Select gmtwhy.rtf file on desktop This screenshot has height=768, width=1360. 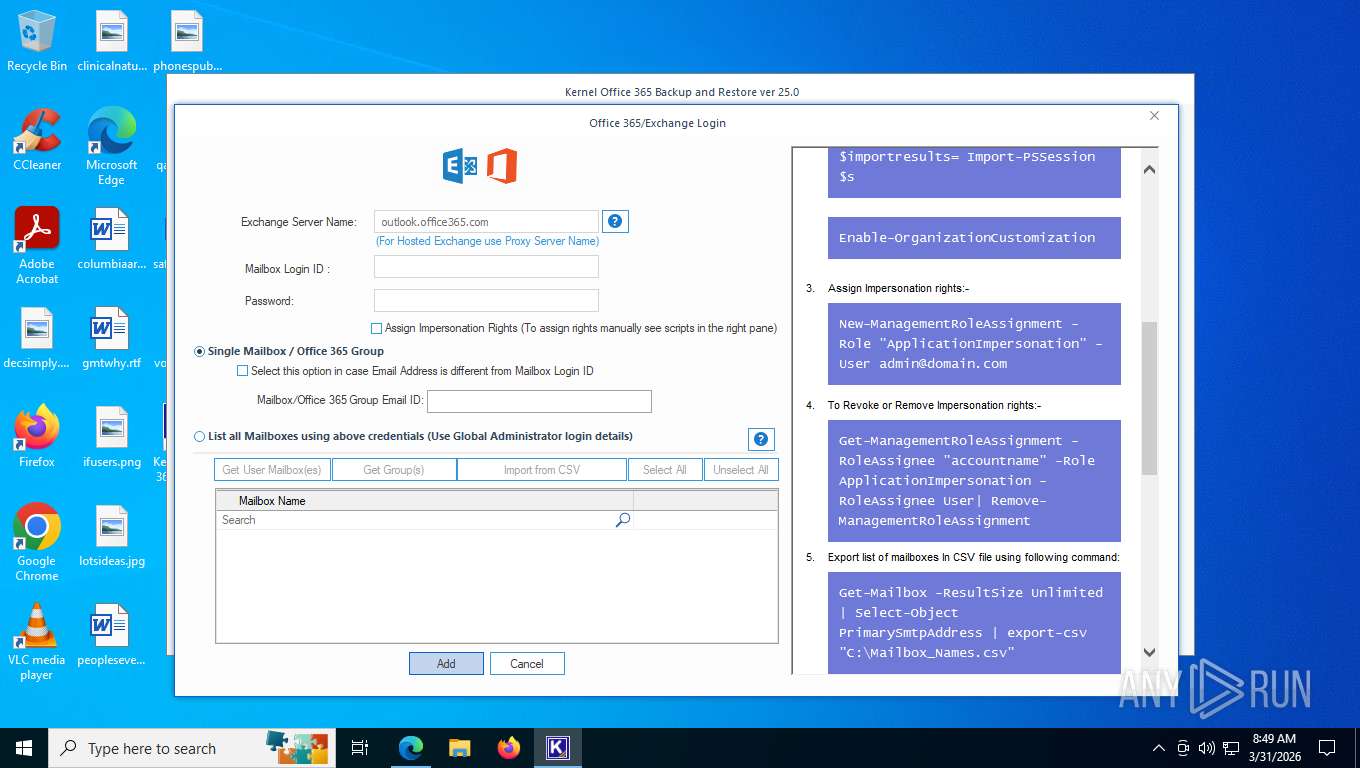[x=111, y=339]
